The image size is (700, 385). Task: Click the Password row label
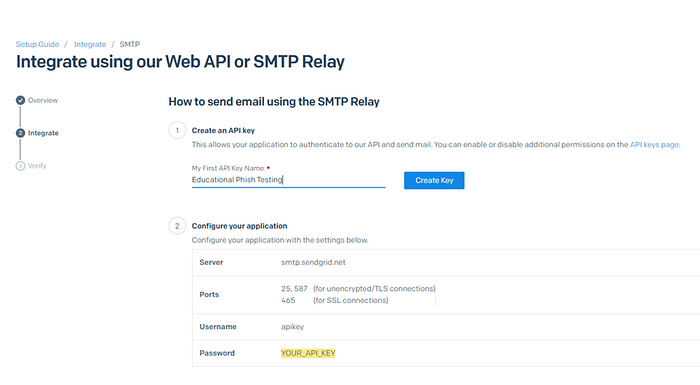217,353
